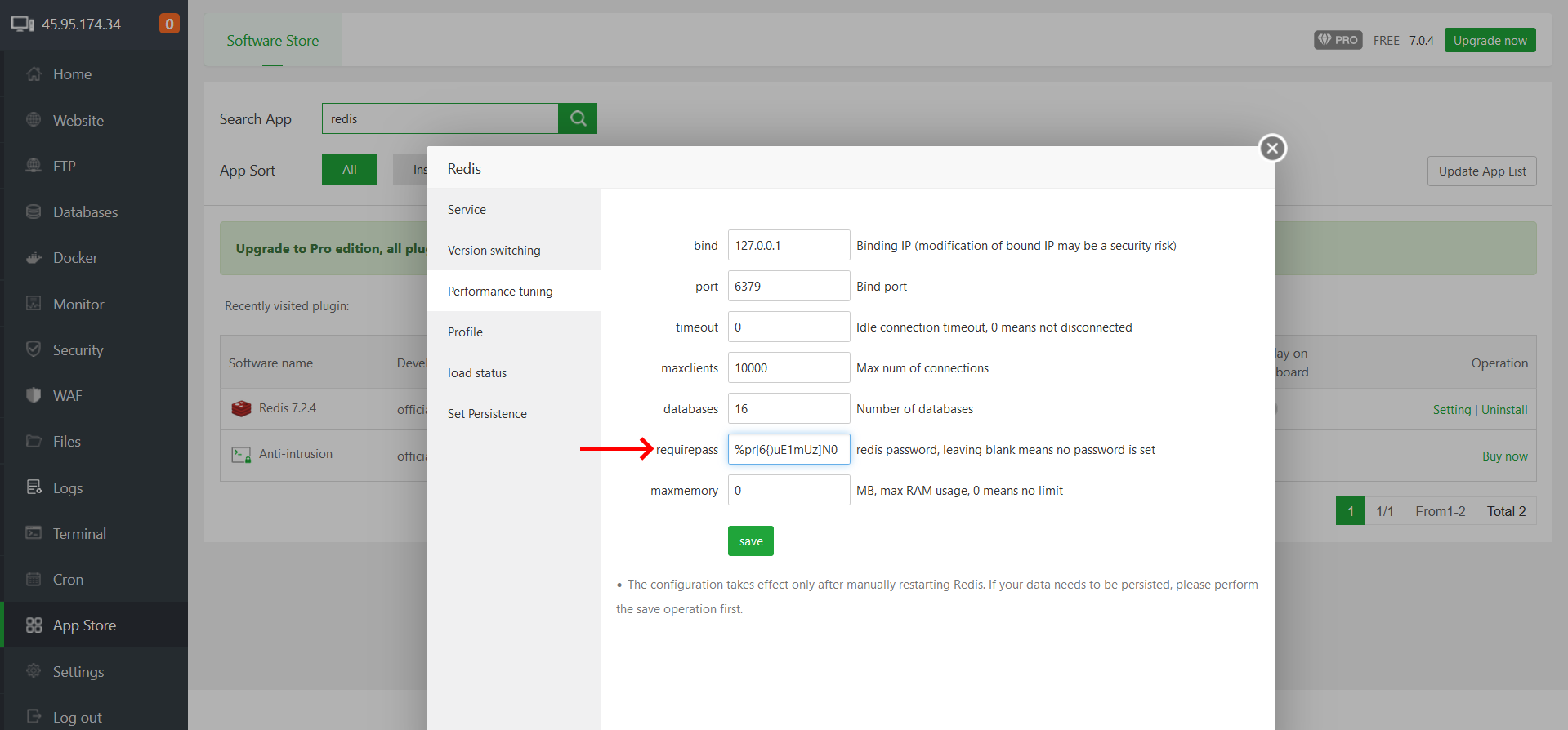The image size is (1568, 730).
Task: Click the Files folder icon
Action: coord(34,441)
